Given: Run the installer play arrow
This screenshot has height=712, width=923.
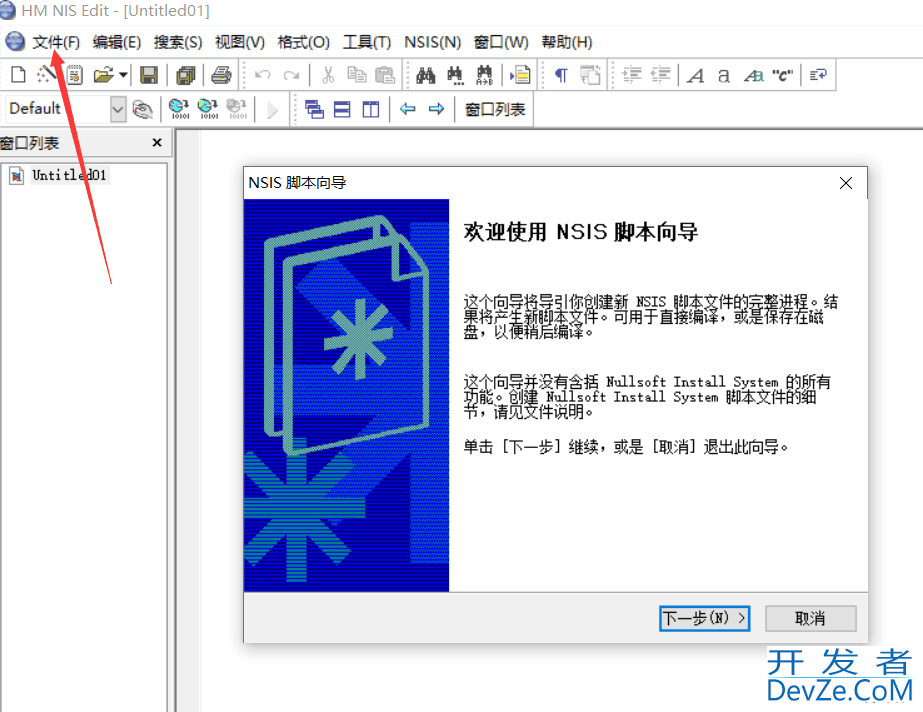Looking at the screenshot, I should tap(271, 109).
